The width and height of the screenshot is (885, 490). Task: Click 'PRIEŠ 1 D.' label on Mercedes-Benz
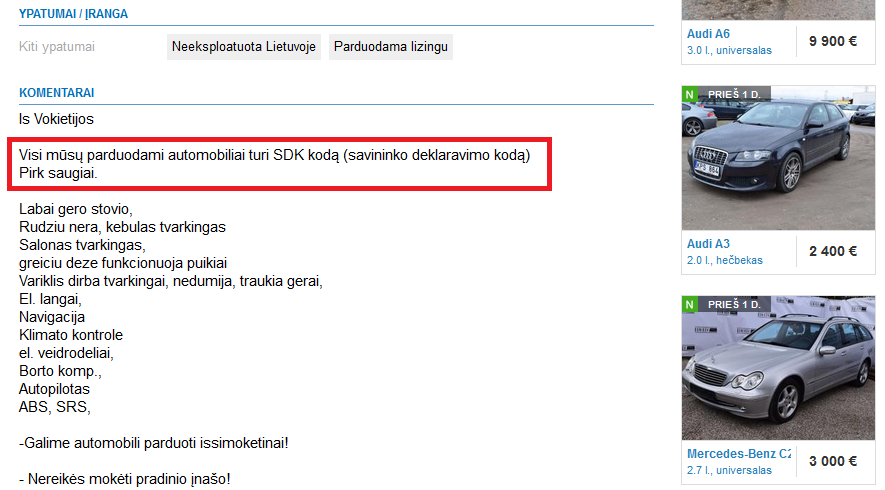click(734, 304)
